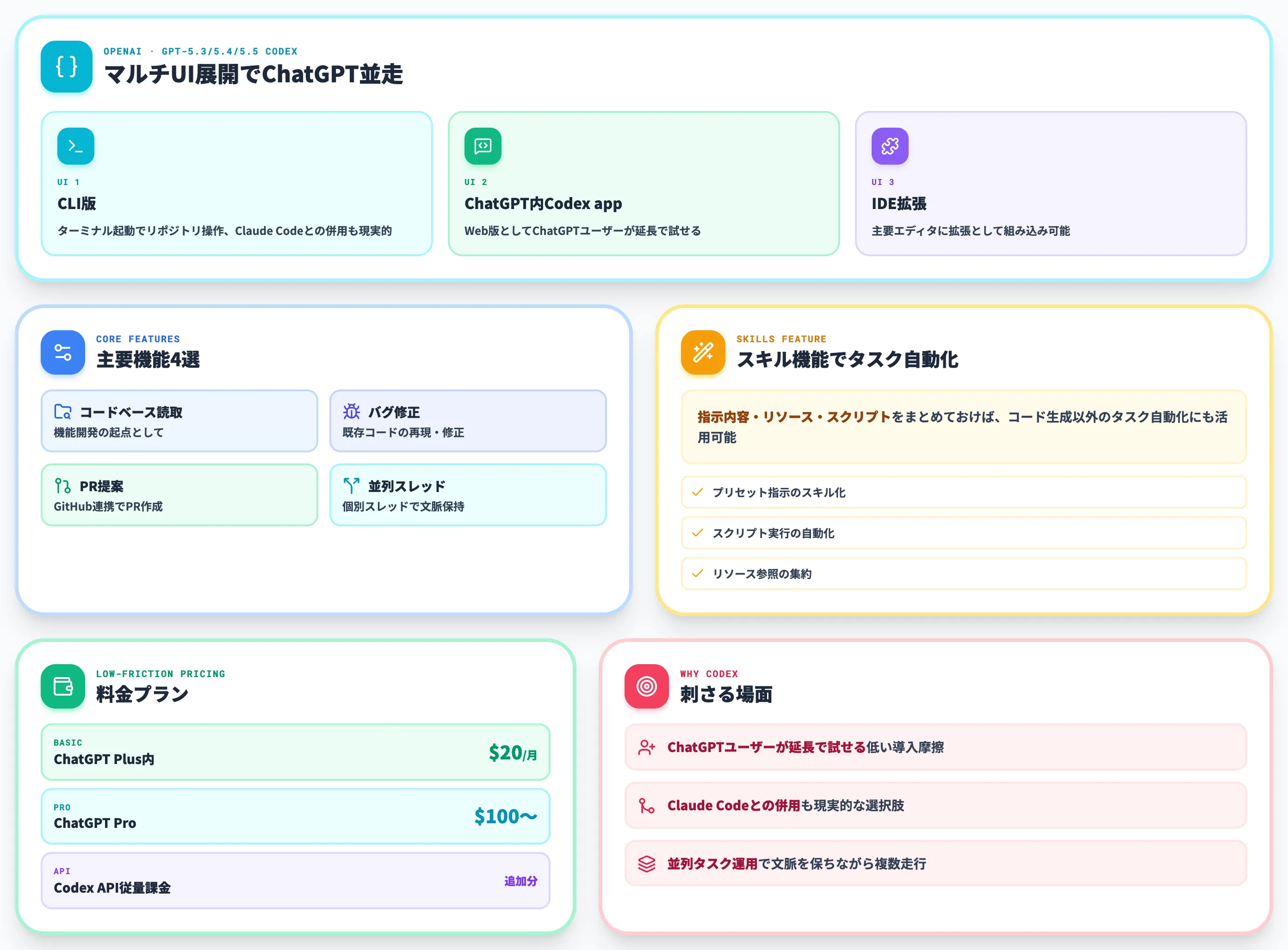
Task: Click the orange magic wand skills icon
Action: coord(703,352)
